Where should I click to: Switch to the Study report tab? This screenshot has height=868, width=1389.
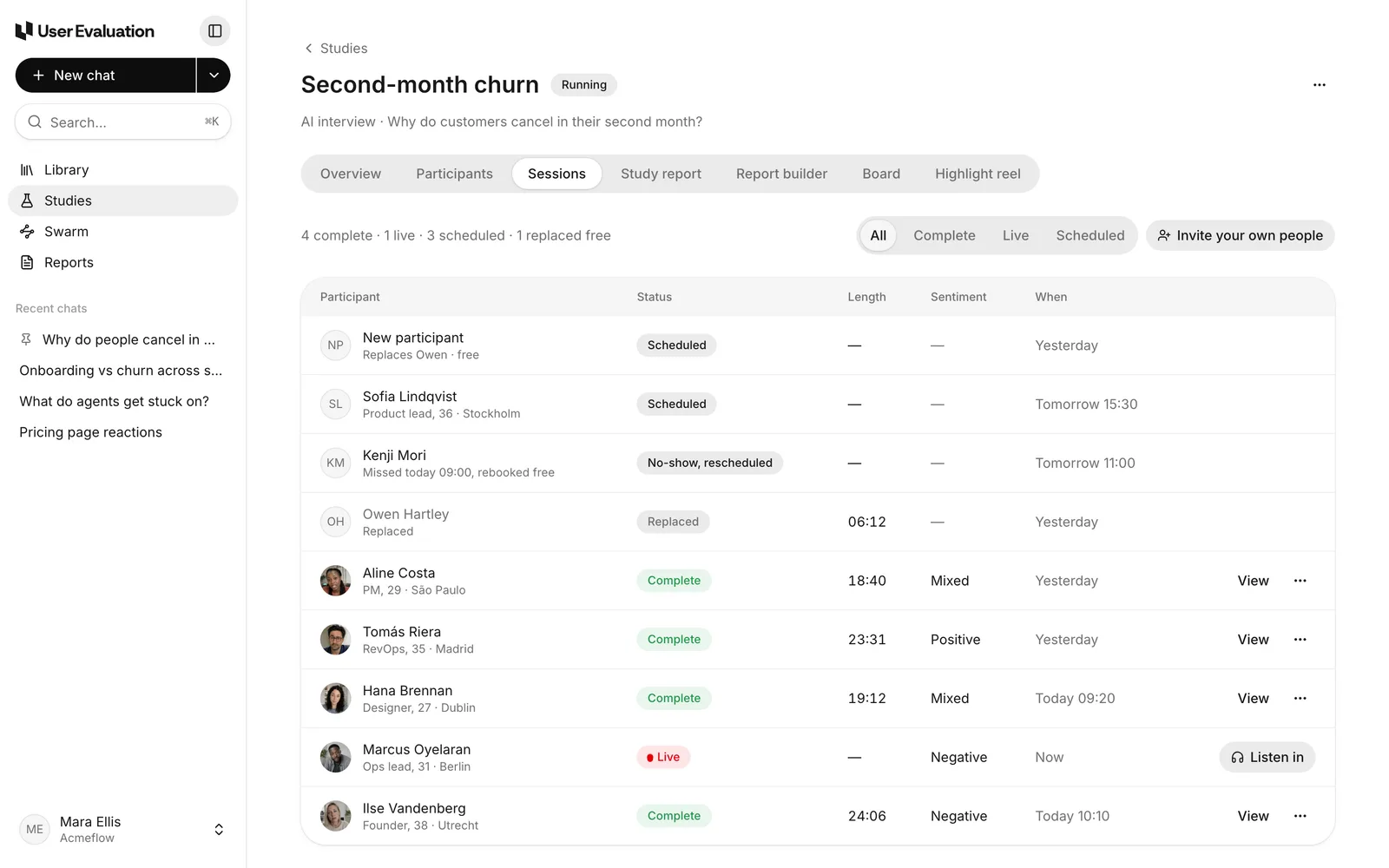pyautogui.click(x=661, y=174)
